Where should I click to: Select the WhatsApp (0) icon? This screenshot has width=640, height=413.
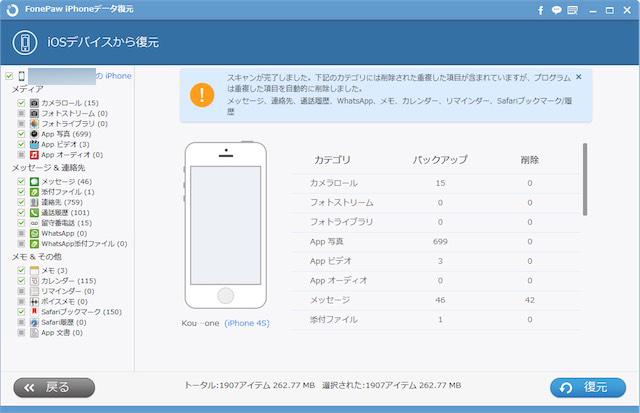tap(34, 233)
